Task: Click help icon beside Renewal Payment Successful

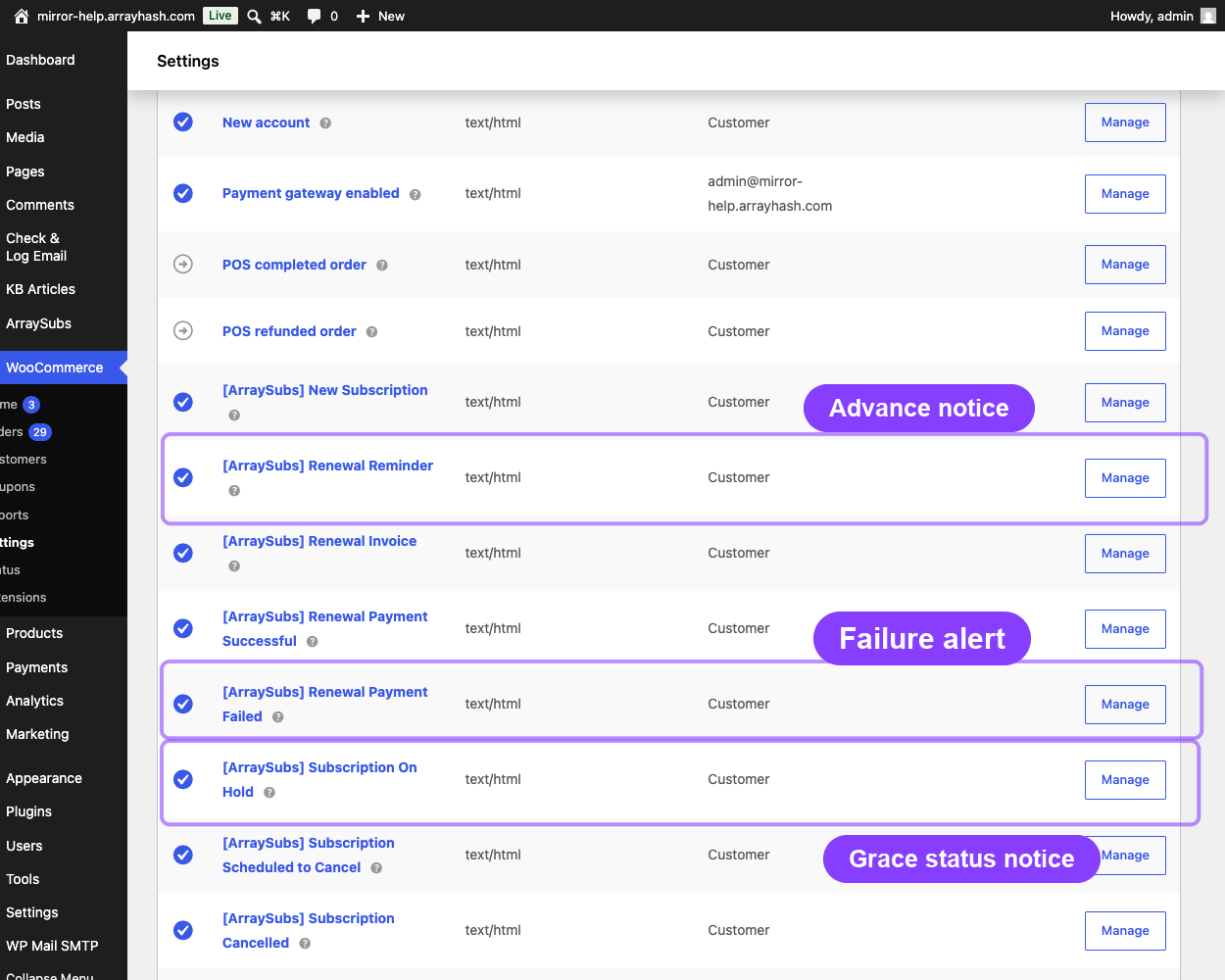Action: (313, 642)
